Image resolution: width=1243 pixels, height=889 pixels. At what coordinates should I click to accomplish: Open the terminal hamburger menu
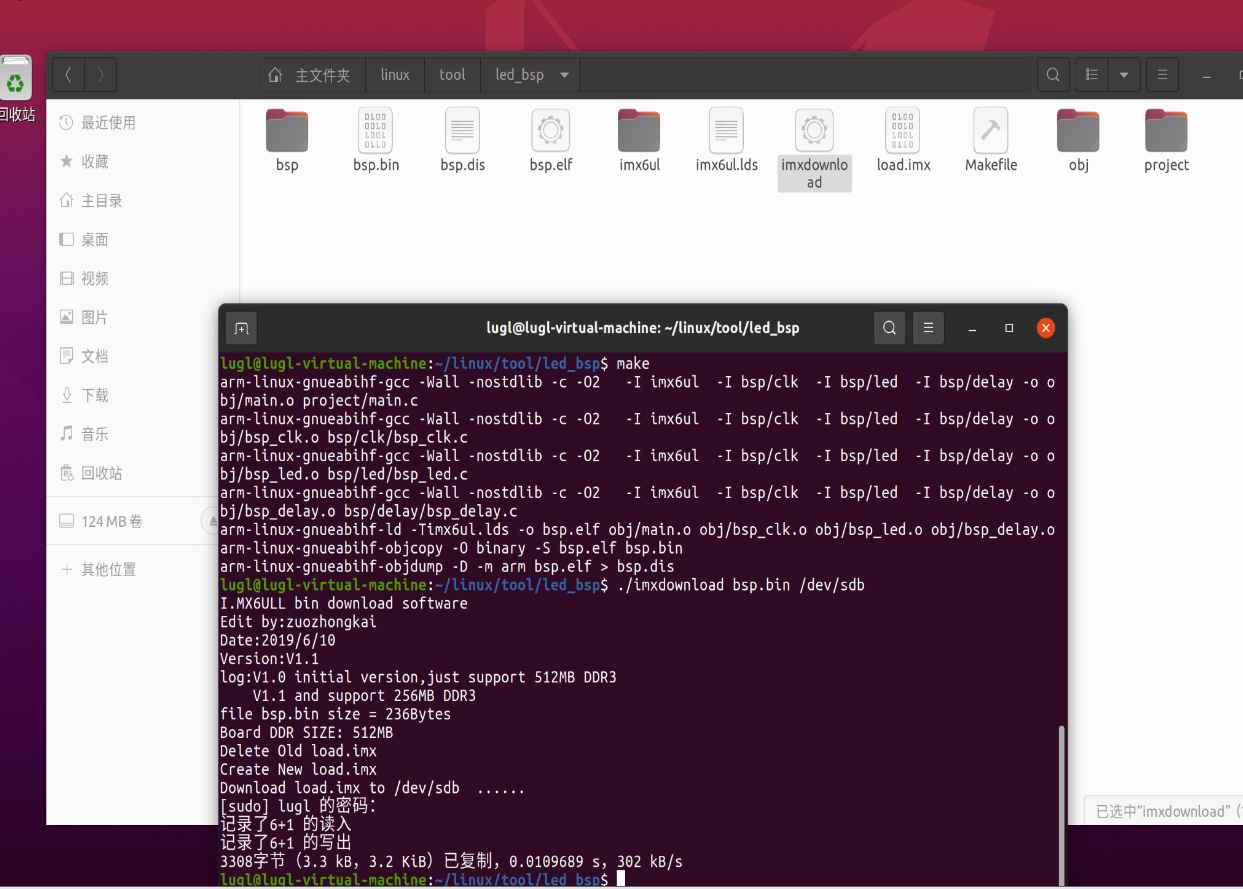click(928, 328)
